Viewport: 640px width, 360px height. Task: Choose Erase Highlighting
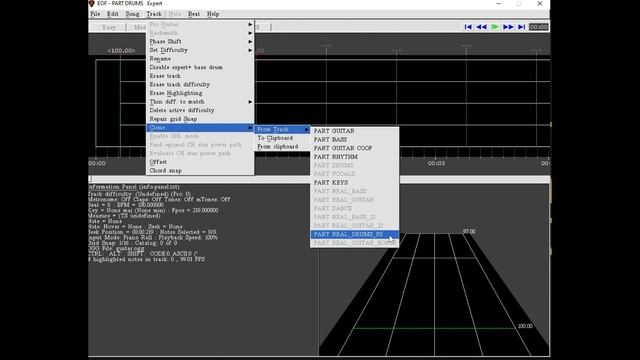click(200, 93)
